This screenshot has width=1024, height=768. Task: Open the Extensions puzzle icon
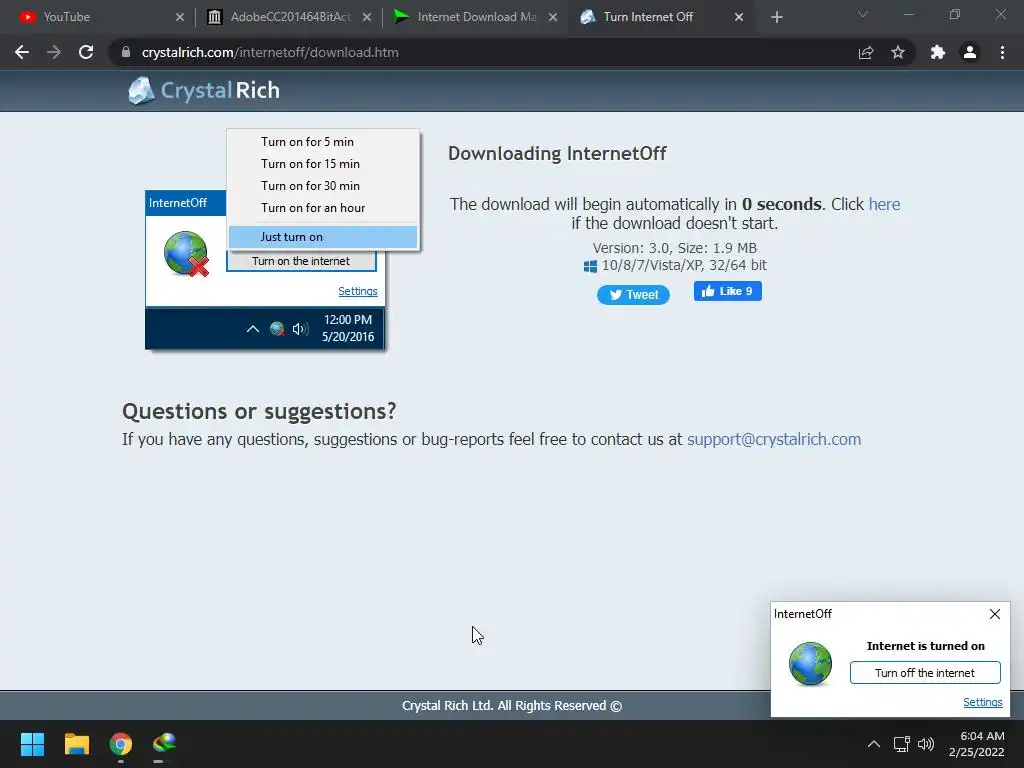click(x=938, y=52)
